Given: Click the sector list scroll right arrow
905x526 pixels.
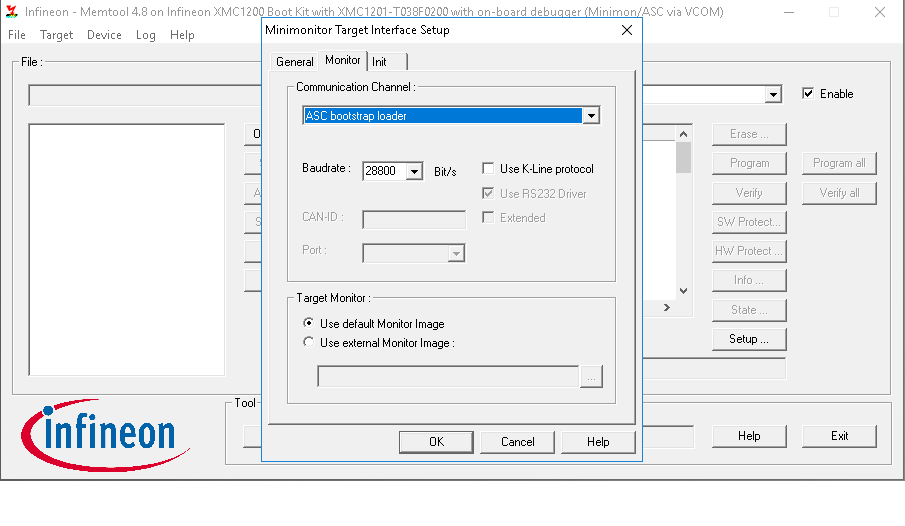Looking at the screenshot, I should coord(667,308).
